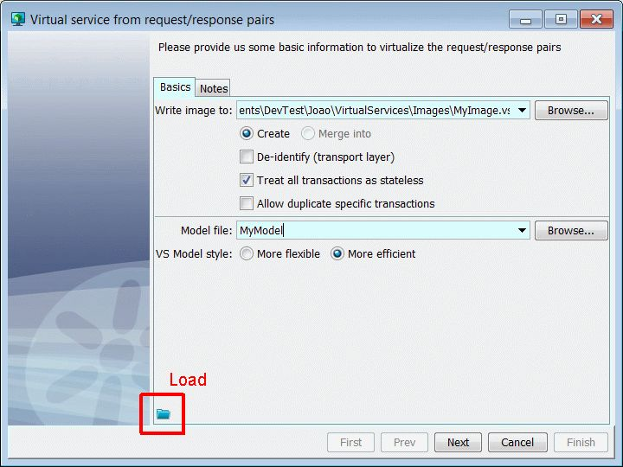Uncheck Treat all transactions as stateless

point(246,180)
